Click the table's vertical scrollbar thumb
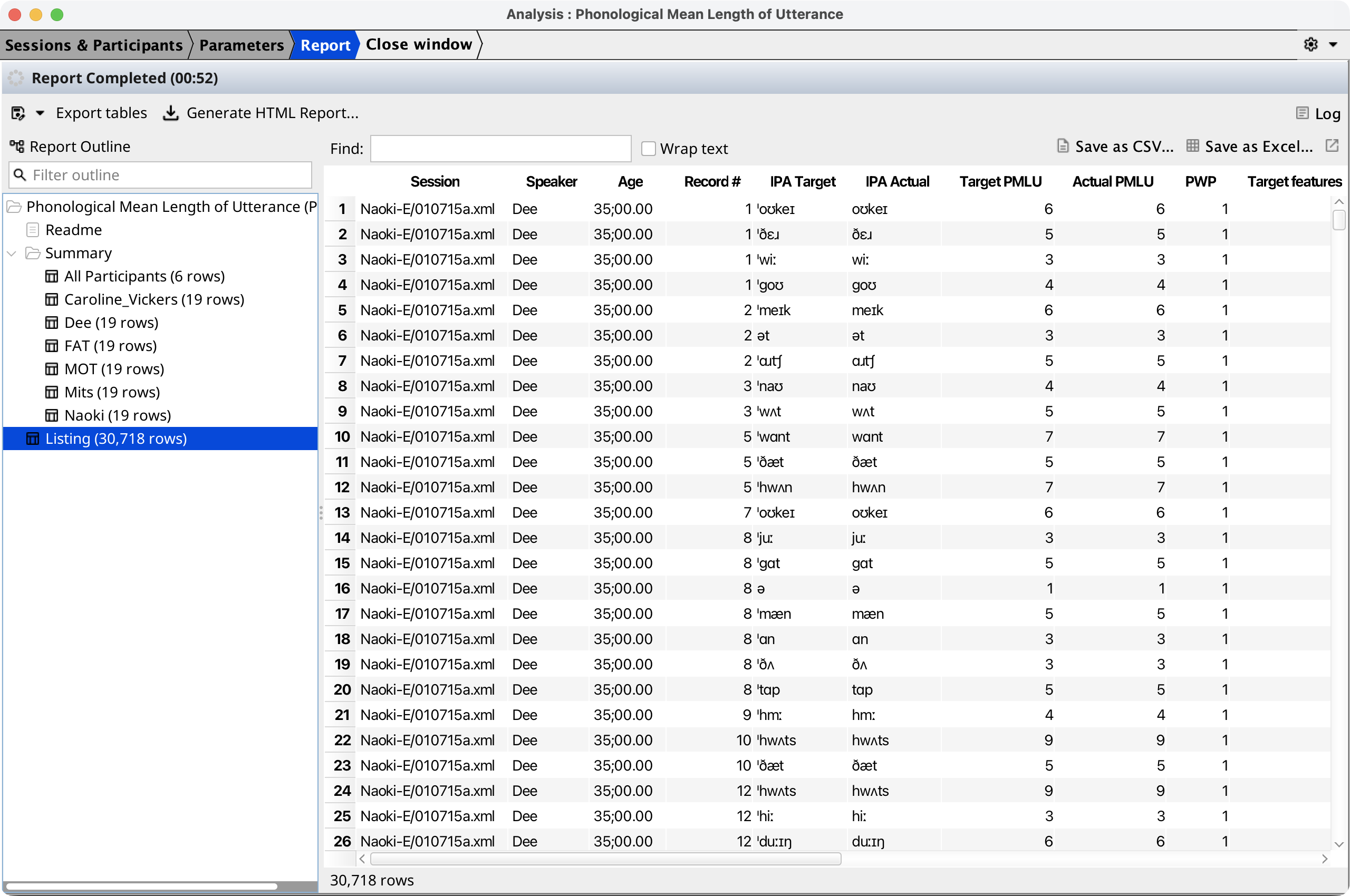 click(1338, 220)
